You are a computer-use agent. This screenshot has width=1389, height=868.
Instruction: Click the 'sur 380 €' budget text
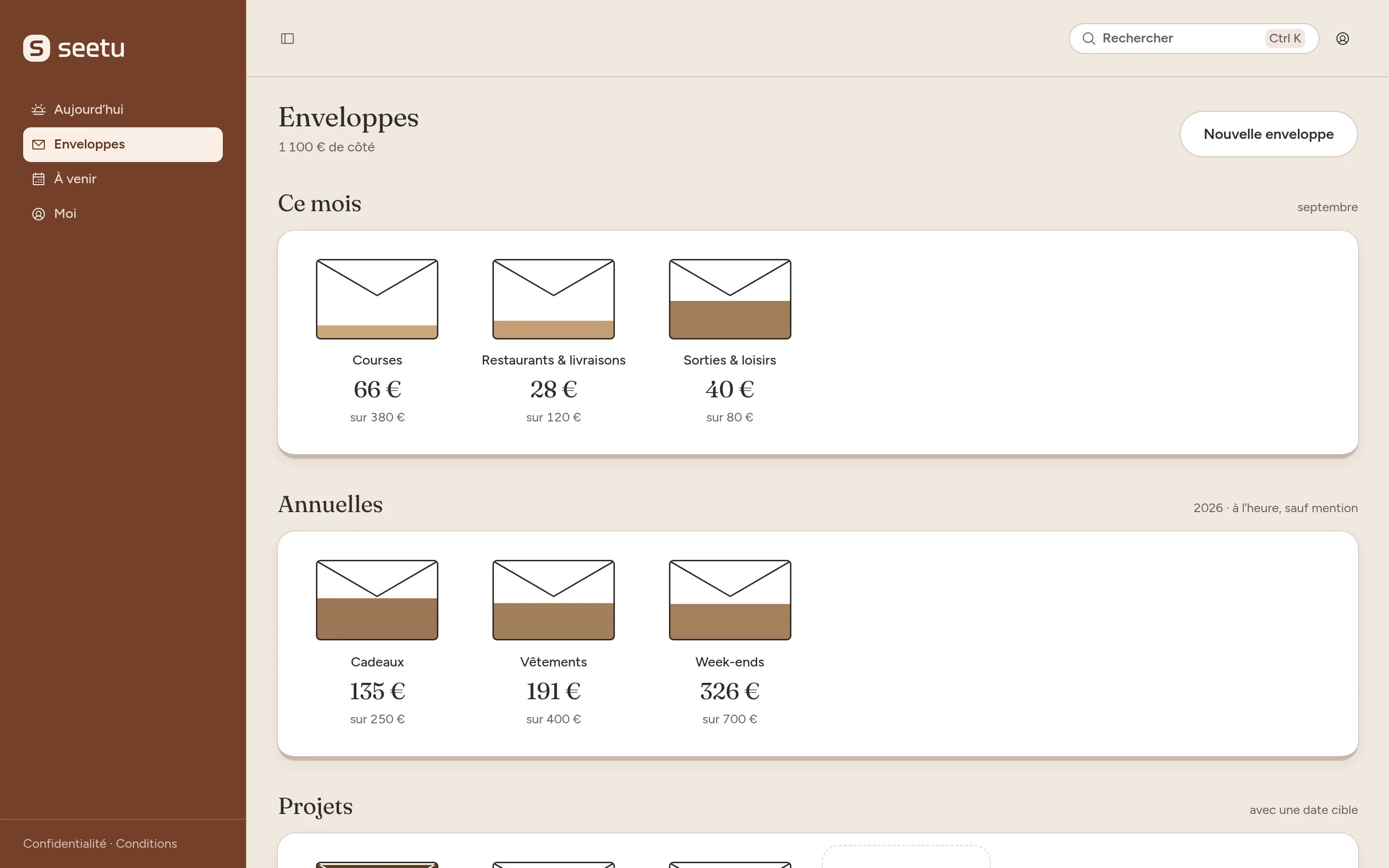tap(377, 417)
